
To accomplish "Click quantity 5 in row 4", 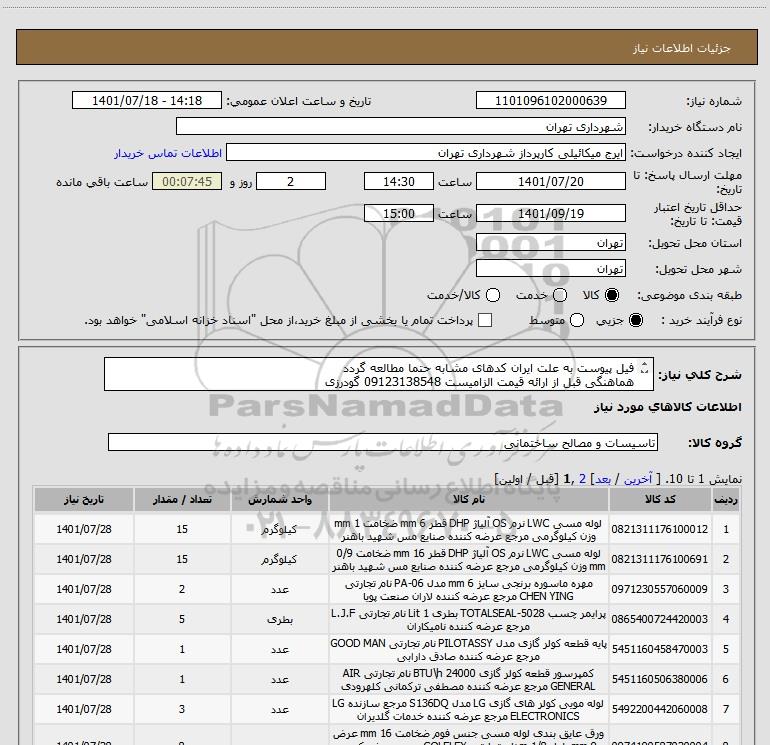I will tap(182, 619).
